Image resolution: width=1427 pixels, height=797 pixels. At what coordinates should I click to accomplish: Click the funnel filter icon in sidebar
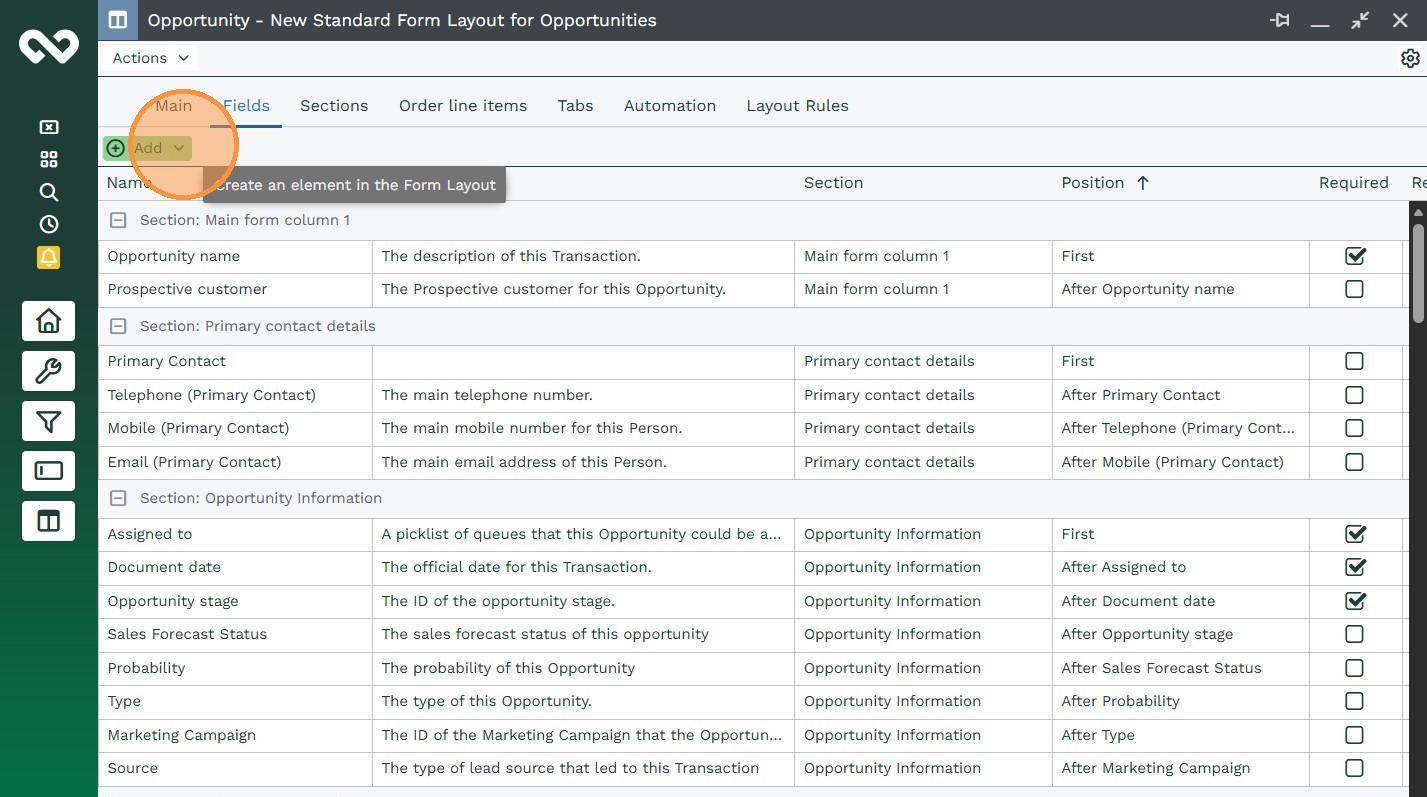coord(48,421)
